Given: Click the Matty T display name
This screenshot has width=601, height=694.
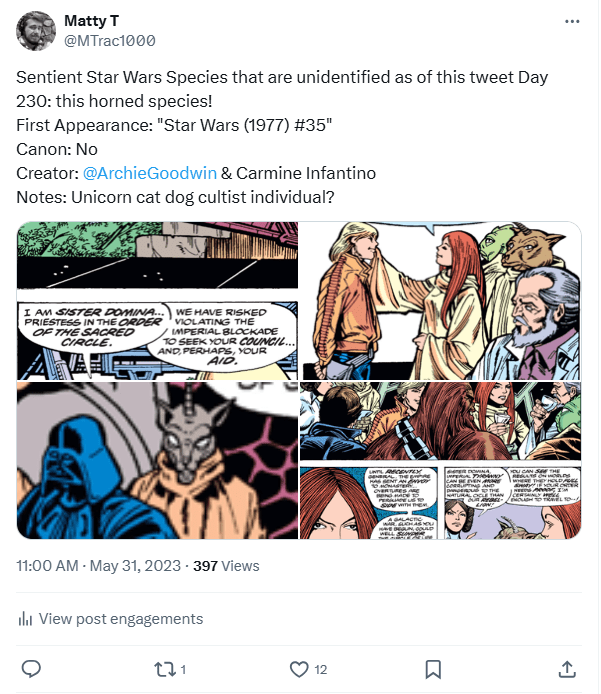Looking at the screenshot, I should [90, 21].
